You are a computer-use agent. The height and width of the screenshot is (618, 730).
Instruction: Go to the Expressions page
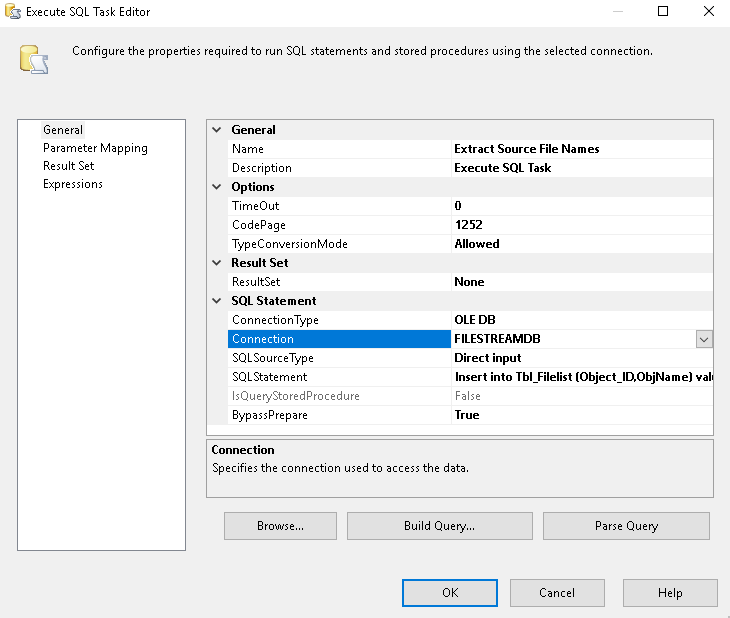tap(73, 184)
